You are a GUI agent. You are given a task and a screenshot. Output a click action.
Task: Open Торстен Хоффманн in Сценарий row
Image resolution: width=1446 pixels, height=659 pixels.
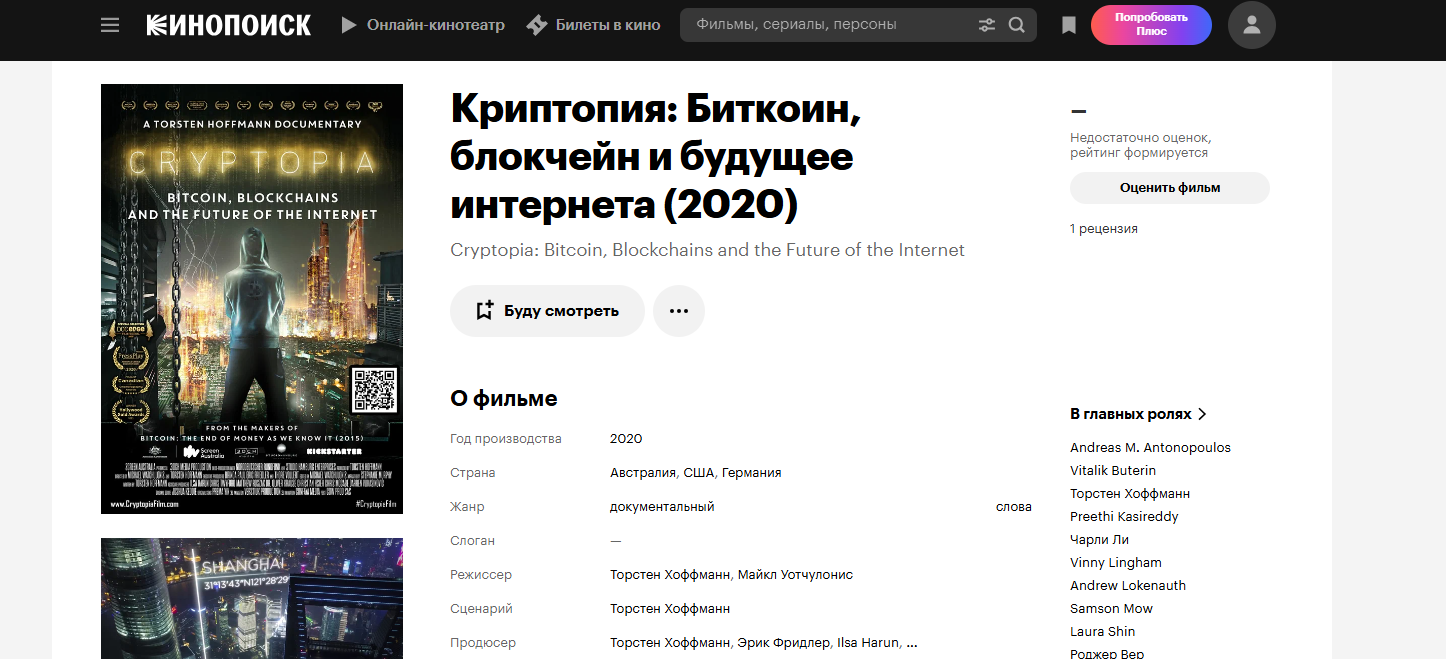point(670,609)
